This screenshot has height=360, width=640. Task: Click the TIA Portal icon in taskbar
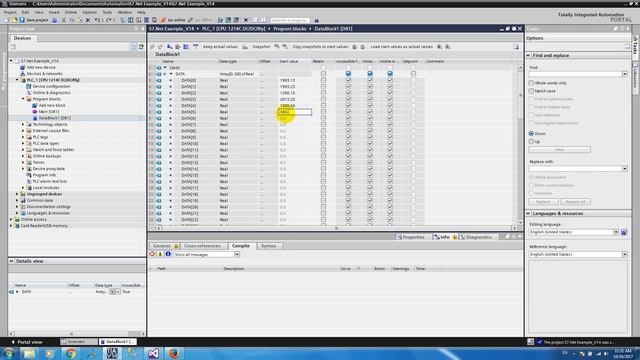click(112, 353)
